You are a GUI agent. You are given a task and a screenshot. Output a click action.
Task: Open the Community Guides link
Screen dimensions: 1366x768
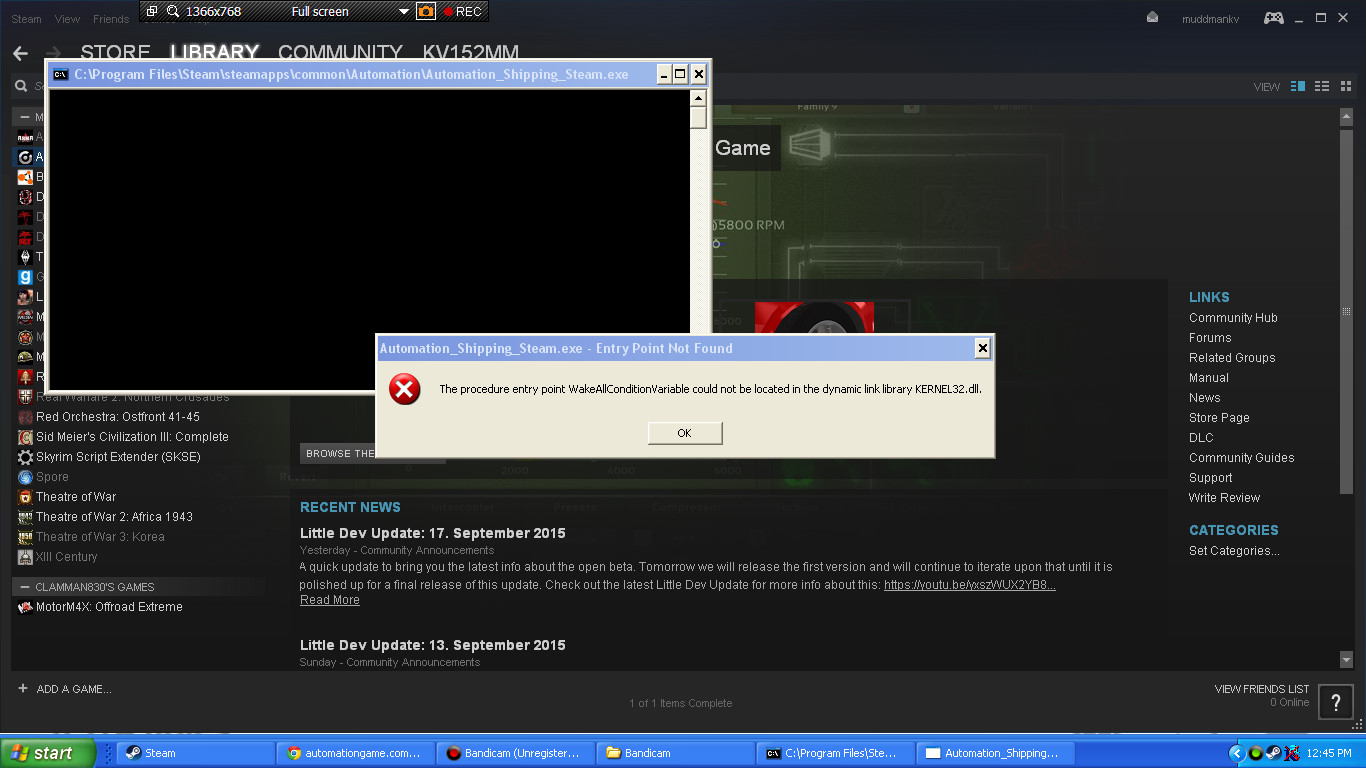pyautogui.click(x=1241, y=458)
